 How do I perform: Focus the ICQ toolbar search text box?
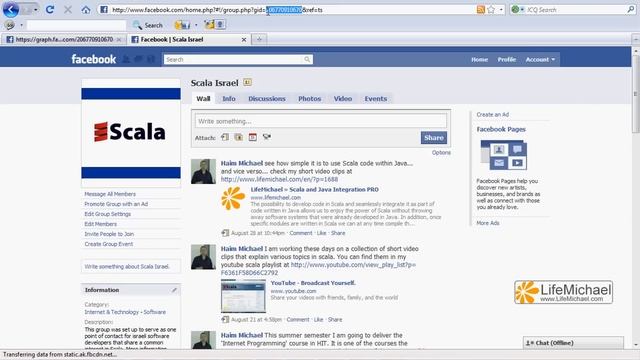click(x=76, y=25)
